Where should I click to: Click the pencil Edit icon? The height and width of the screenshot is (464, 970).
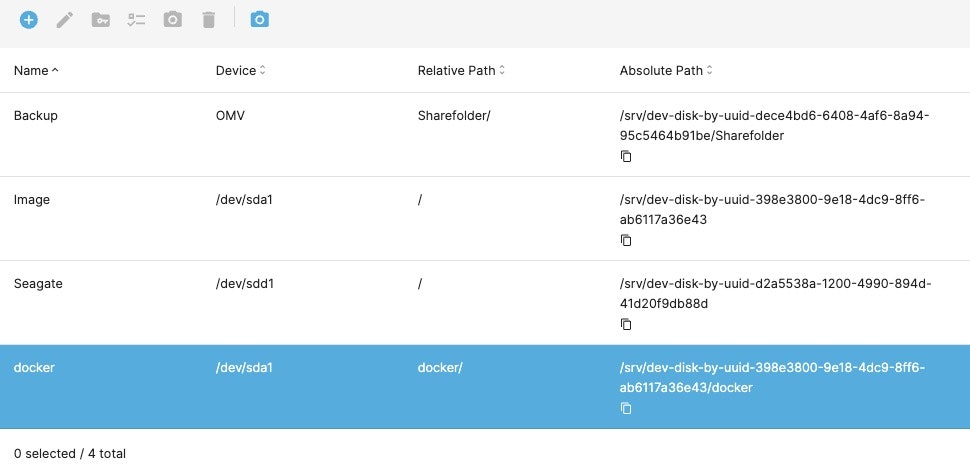[65, 19]
